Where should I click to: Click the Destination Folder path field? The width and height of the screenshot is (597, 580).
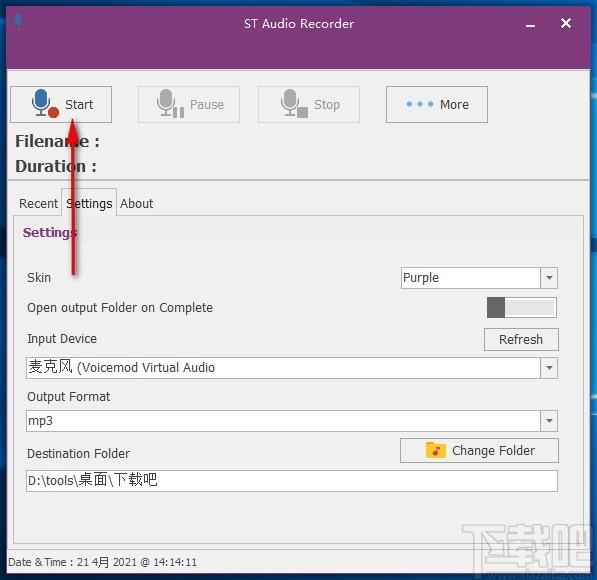click(x=292, y=481)
